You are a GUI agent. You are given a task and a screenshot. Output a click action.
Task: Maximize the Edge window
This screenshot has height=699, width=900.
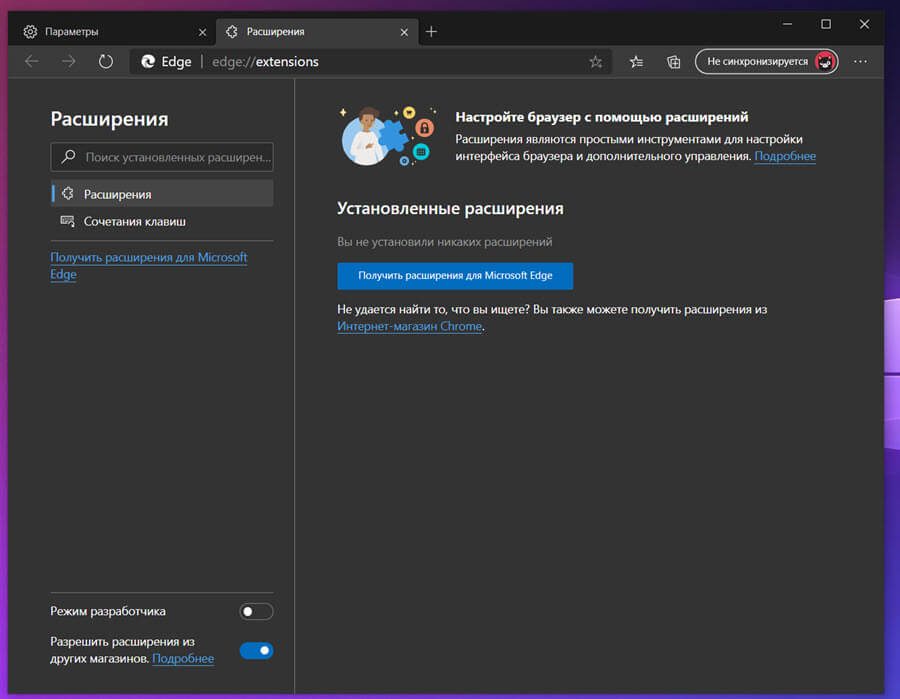[x=825, y=24]
